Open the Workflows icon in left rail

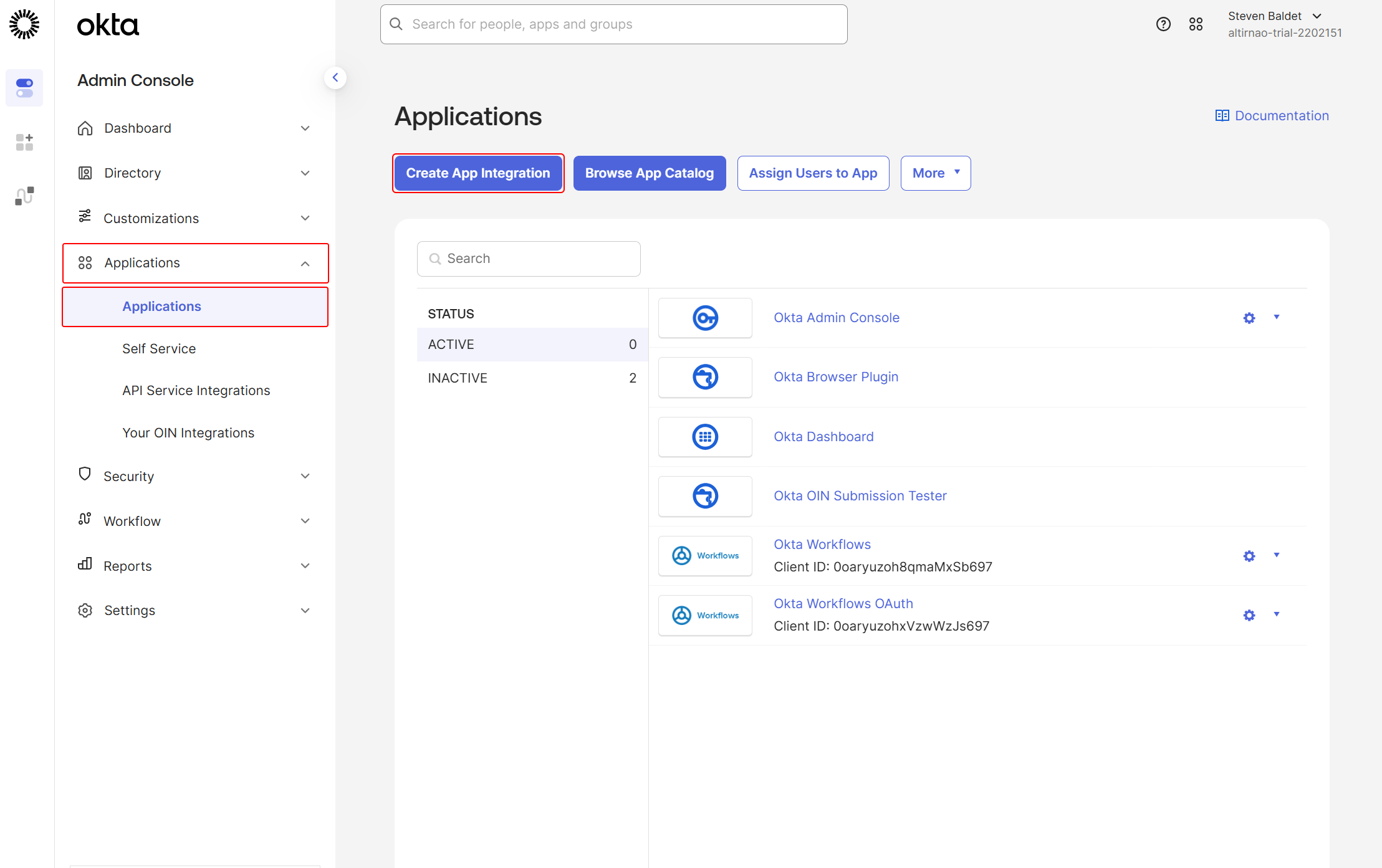[x=24, y=196]
